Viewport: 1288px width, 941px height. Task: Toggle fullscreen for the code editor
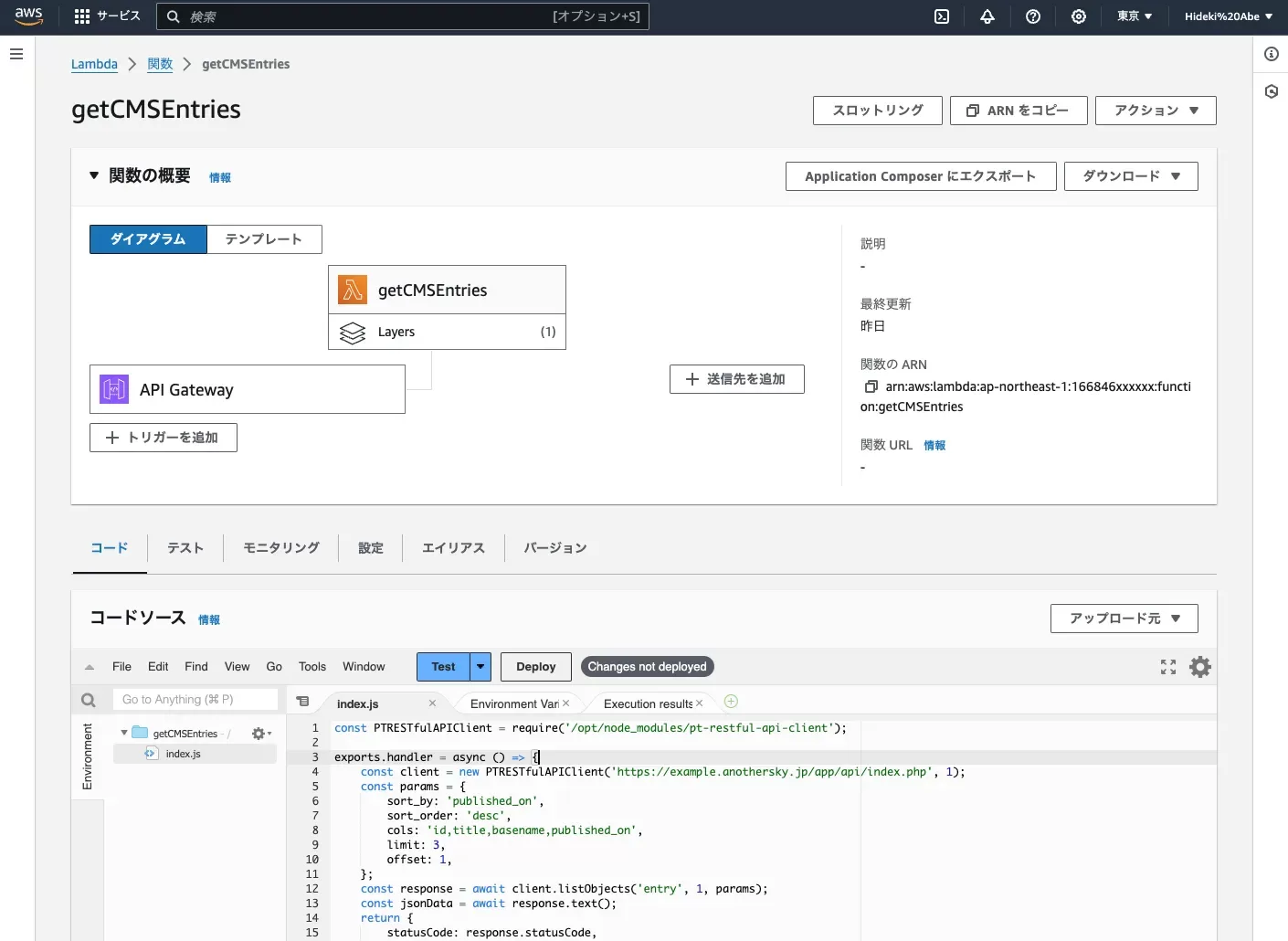coord(1168,667)
